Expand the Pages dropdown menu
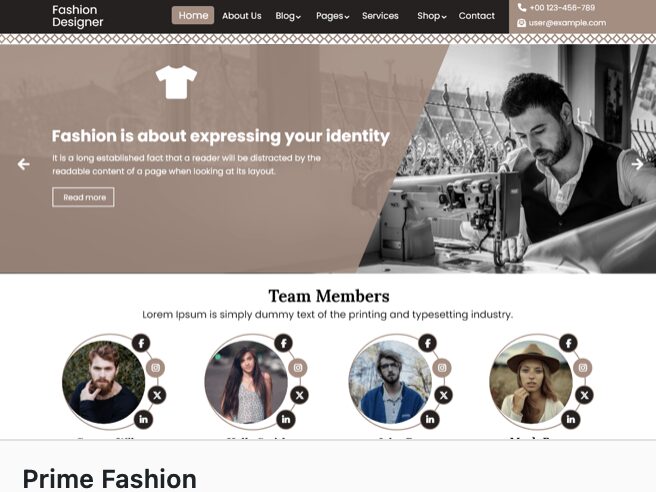Screen dimensions: 656x492 (x=333, y=16)
